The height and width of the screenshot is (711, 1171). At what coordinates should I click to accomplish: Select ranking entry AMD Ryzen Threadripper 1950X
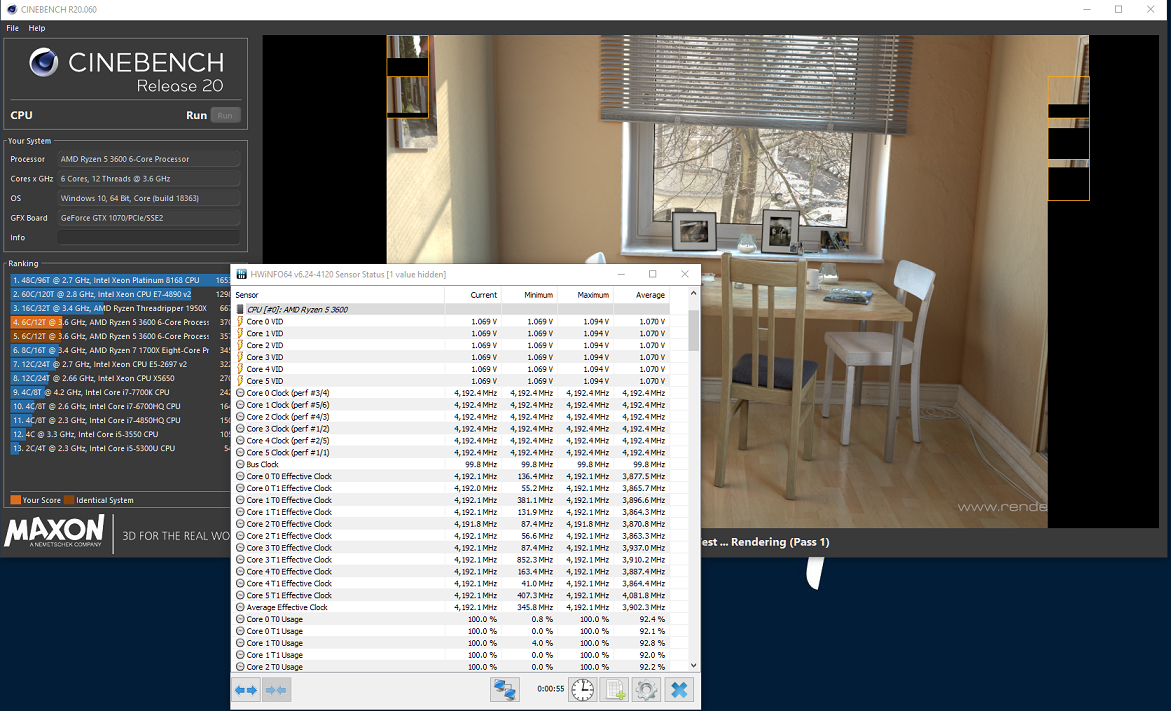point(120,308)
